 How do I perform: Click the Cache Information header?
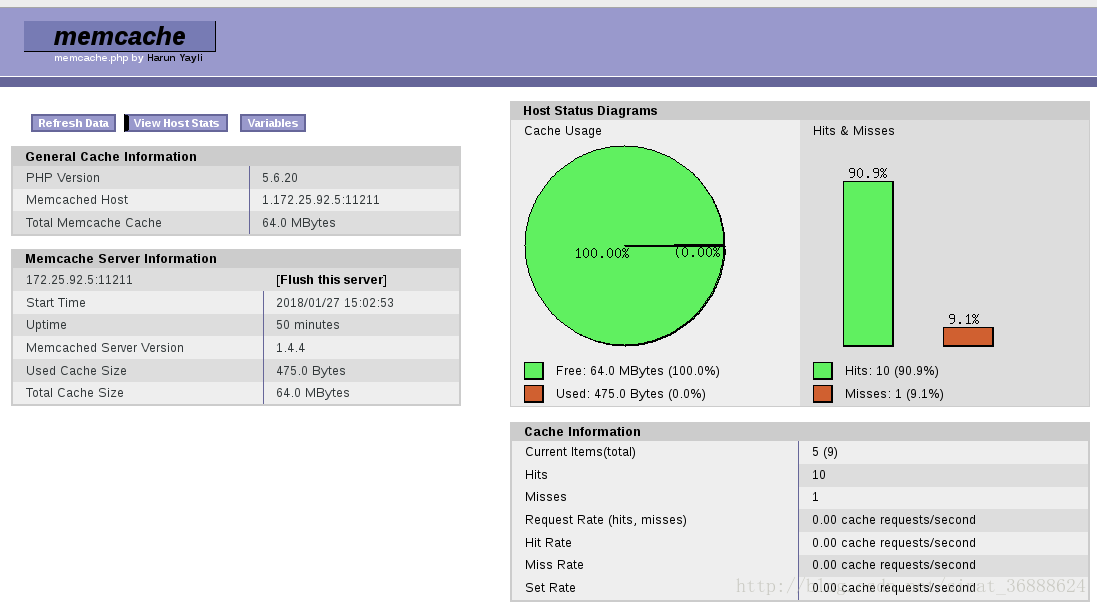[x=800, y=432]
